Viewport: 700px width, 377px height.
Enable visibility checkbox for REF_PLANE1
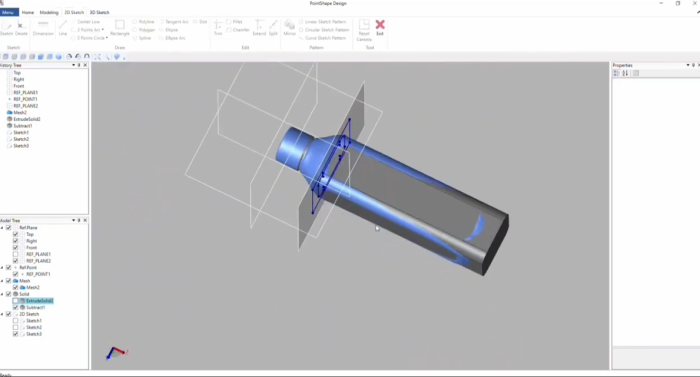(x=16, y=254)
